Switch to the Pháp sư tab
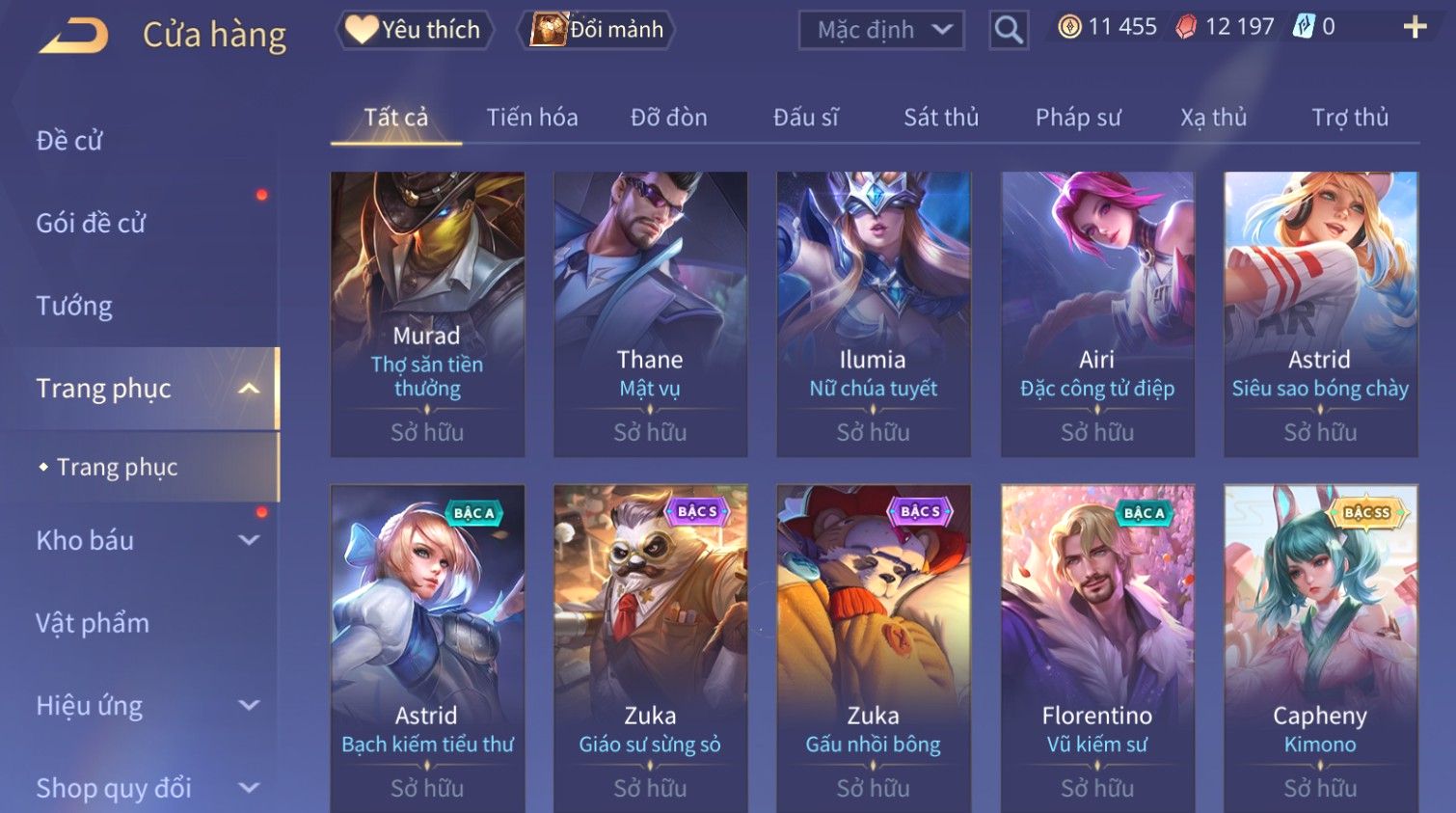1456x813 pixels. (x=1078, y=118)
